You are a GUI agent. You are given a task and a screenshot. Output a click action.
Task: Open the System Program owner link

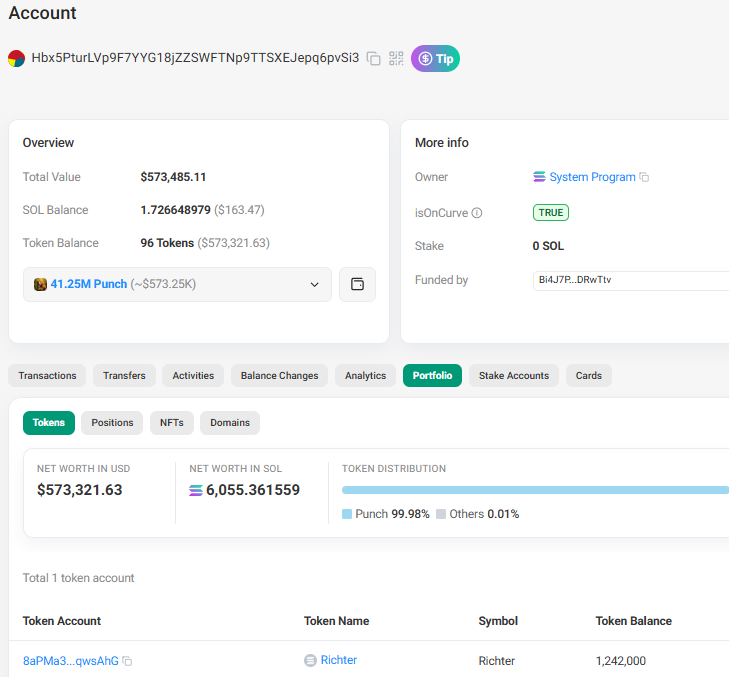(x=592, y=177)
